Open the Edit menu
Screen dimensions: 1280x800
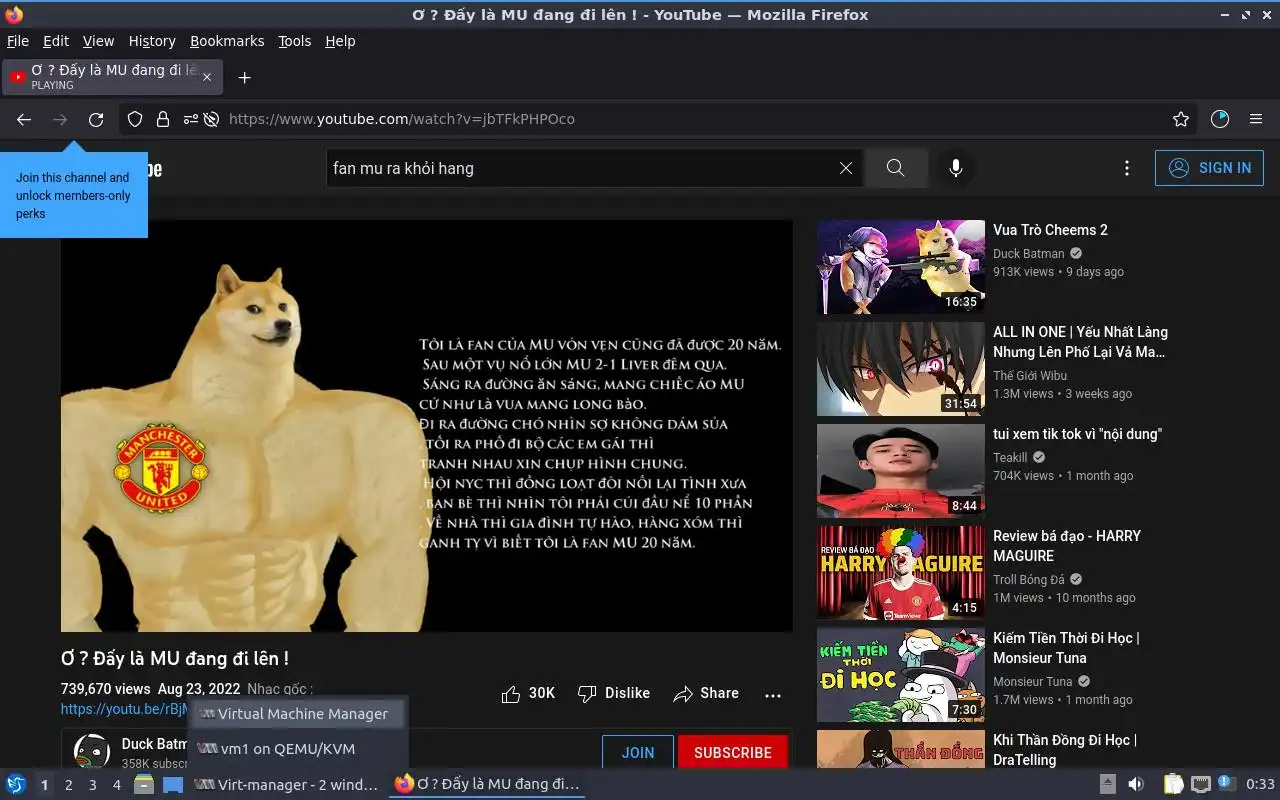pyautogui.click(x=56, y=41)
